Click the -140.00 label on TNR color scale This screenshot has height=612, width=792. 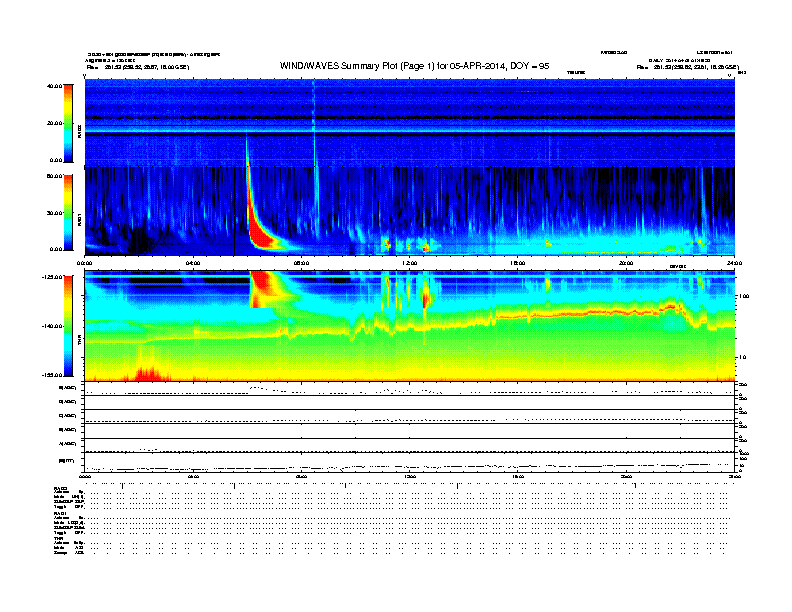click(x=52, y=326)
